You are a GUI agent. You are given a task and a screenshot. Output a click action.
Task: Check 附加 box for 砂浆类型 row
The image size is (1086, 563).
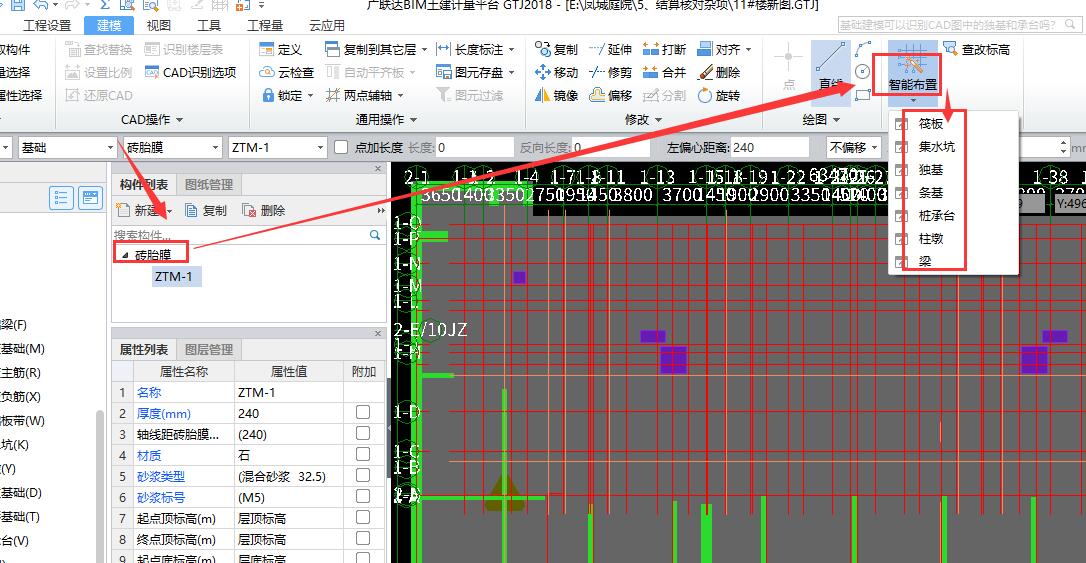tap(363, 476)
